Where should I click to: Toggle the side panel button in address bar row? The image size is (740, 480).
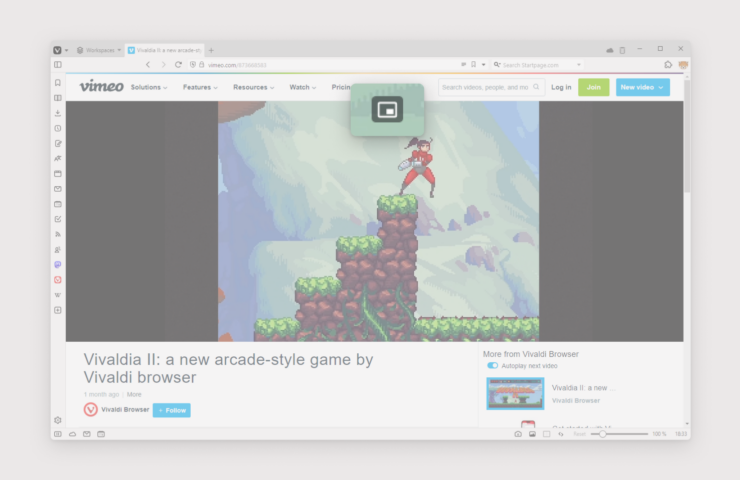(58, 65)
